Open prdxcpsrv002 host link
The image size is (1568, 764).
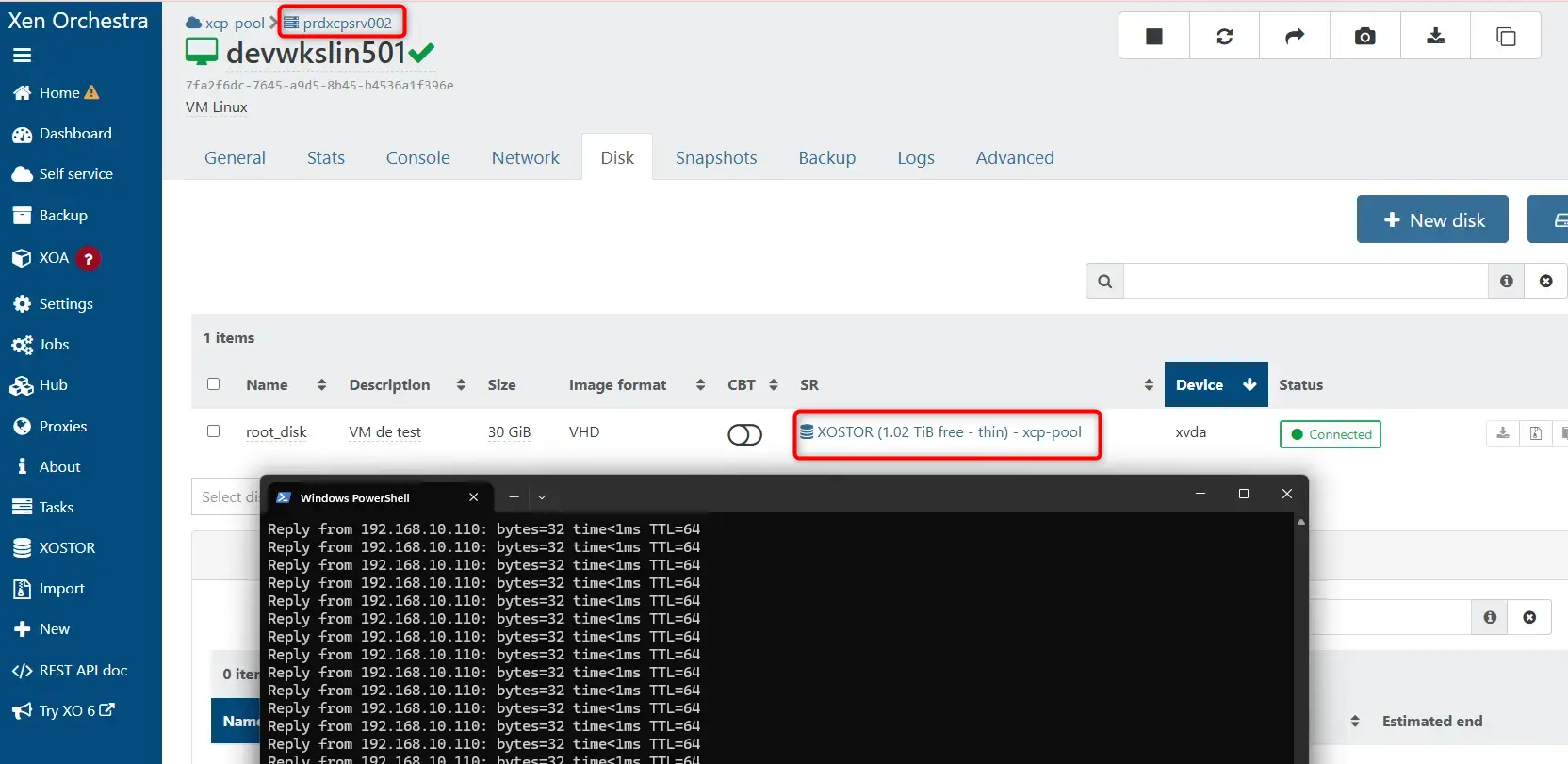pyautogui.click(x=338, y=24)
